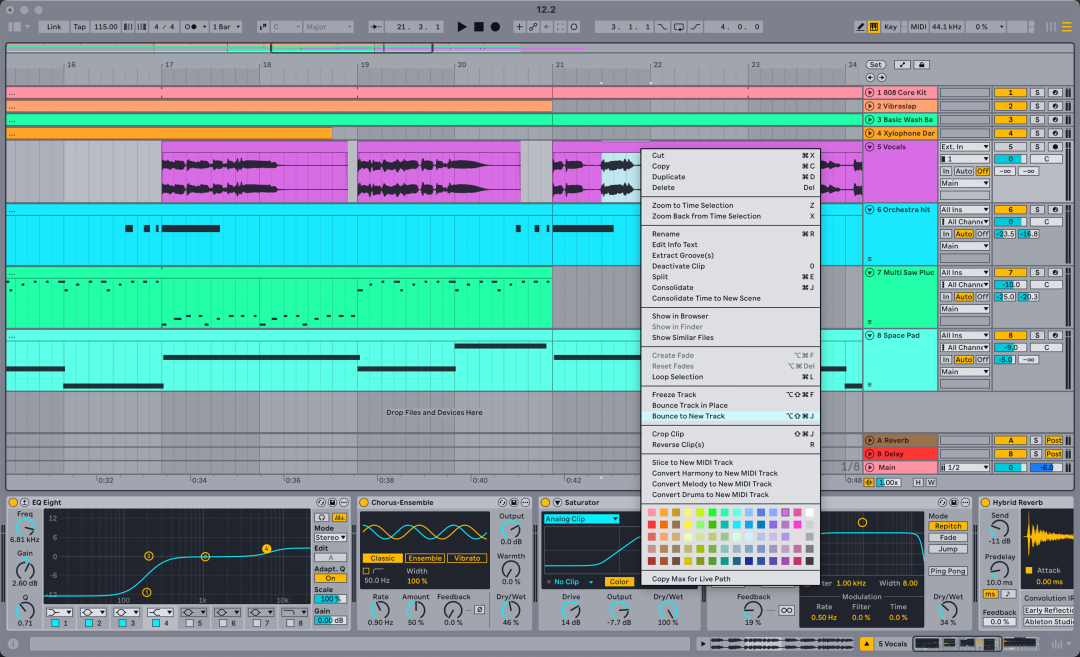Image resolution: width=1080 pixels, height=657 pixels.
Task: Toggle the Draw Mode pencil icon
Action: pyautogui.click(x=860, y=27)
